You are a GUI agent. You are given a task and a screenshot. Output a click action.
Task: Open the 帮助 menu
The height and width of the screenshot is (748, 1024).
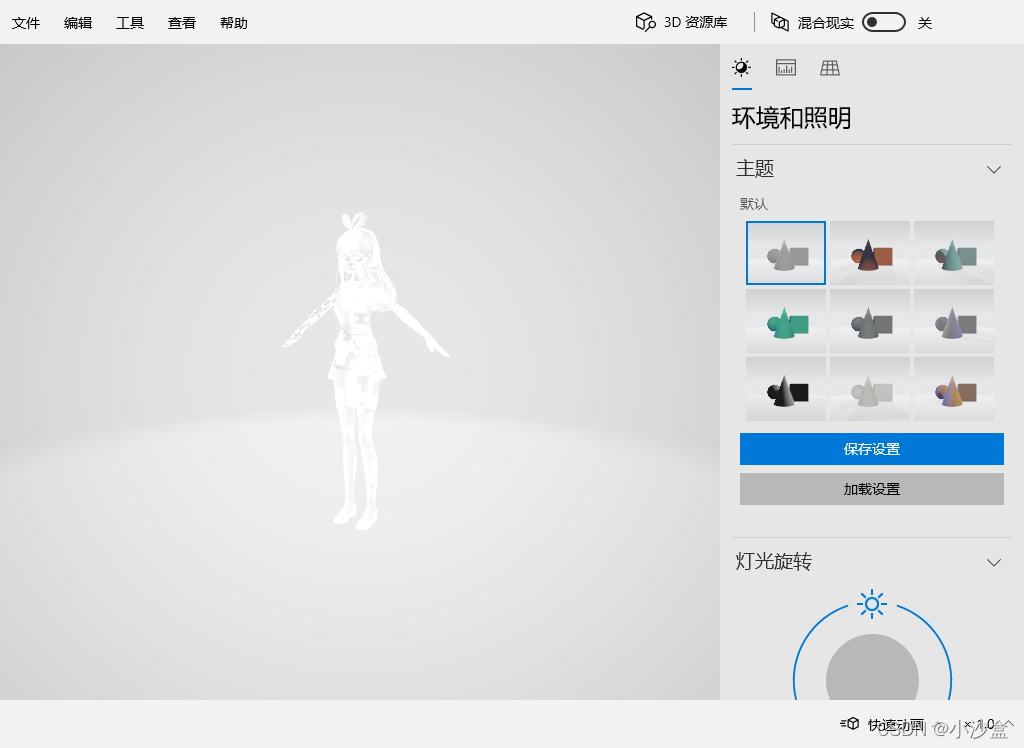tap(234, 23)
